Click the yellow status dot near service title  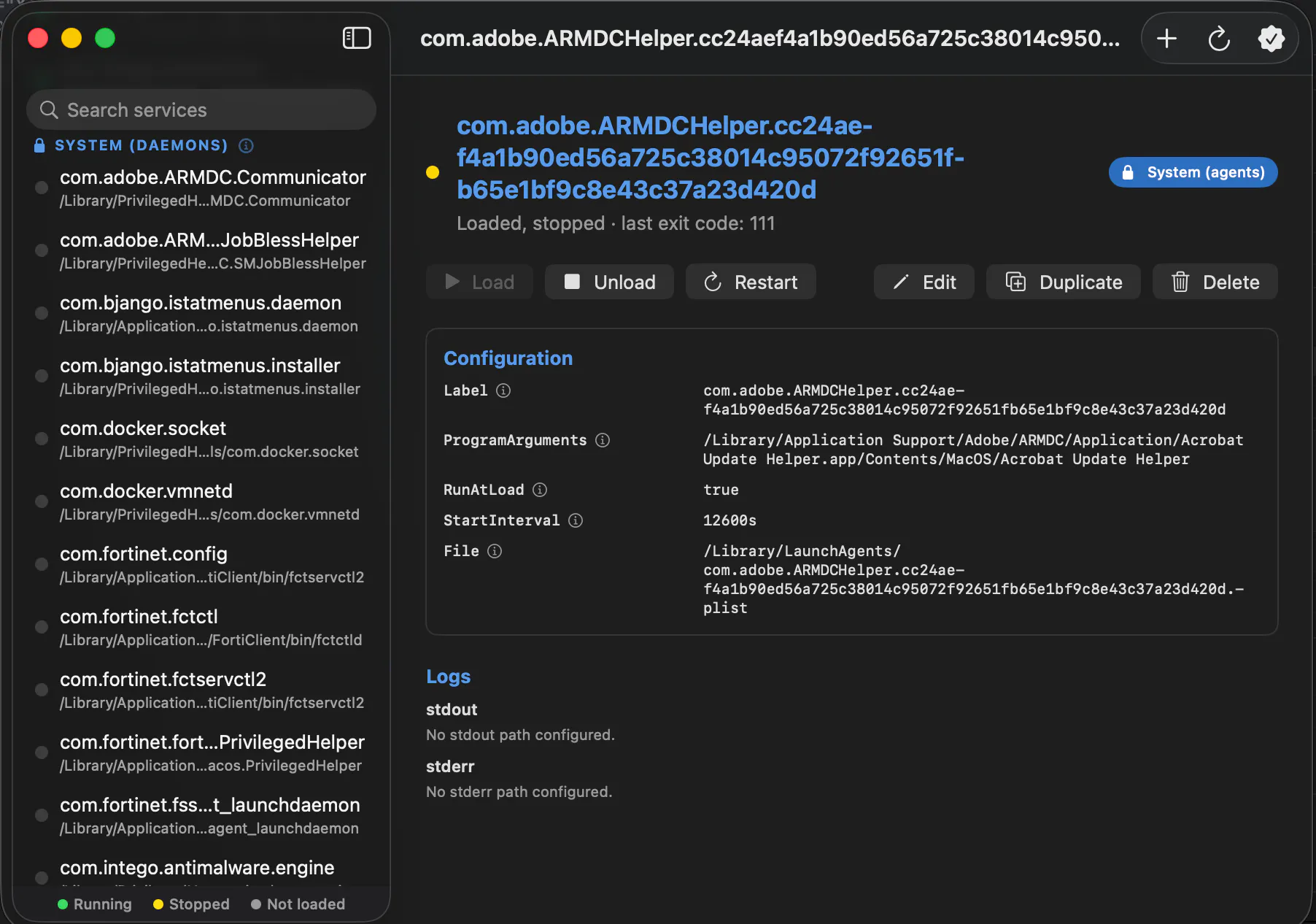pyautogui.click(x=433, y=172)
